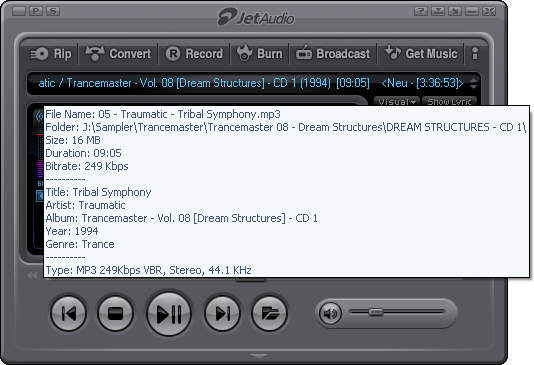The height and width of the screenshot is (365, 534).
Task: Click the Get Music button
Action: tap(421, 54)
